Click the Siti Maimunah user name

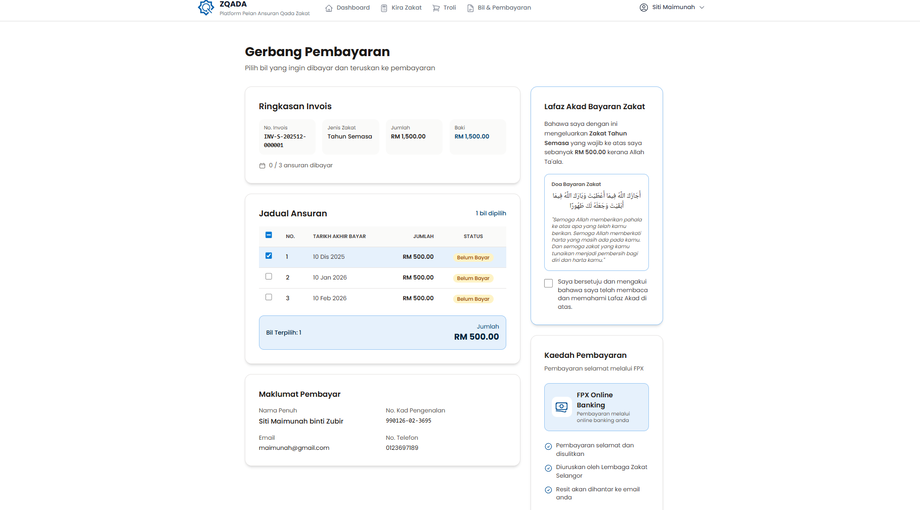click(674, 7)
